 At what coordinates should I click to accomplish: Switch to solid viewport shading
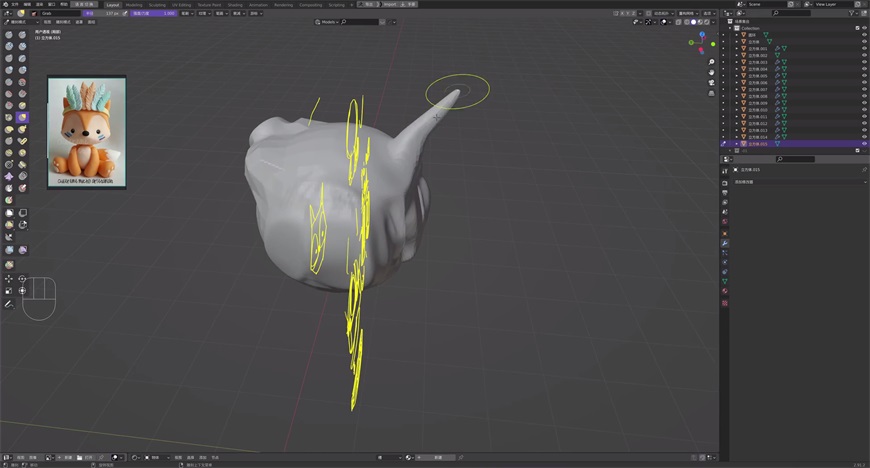(693, 22)
